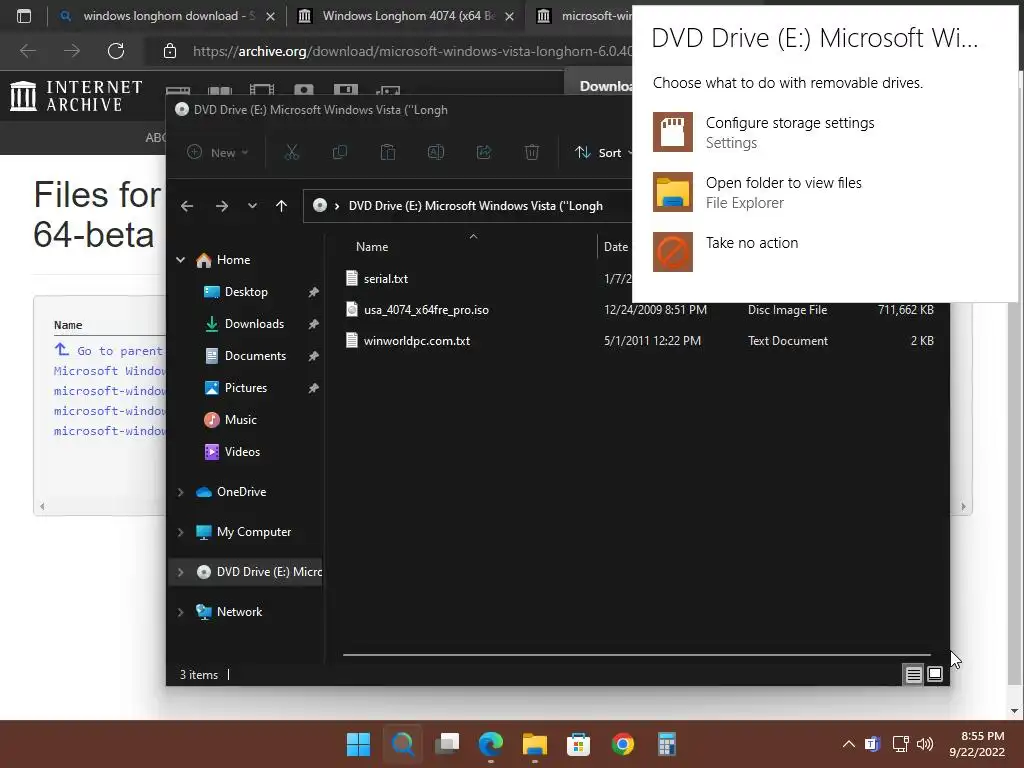Expand the My Computer tree node
The width and height of the screenshot is (1024, 768).
point(181,532)
